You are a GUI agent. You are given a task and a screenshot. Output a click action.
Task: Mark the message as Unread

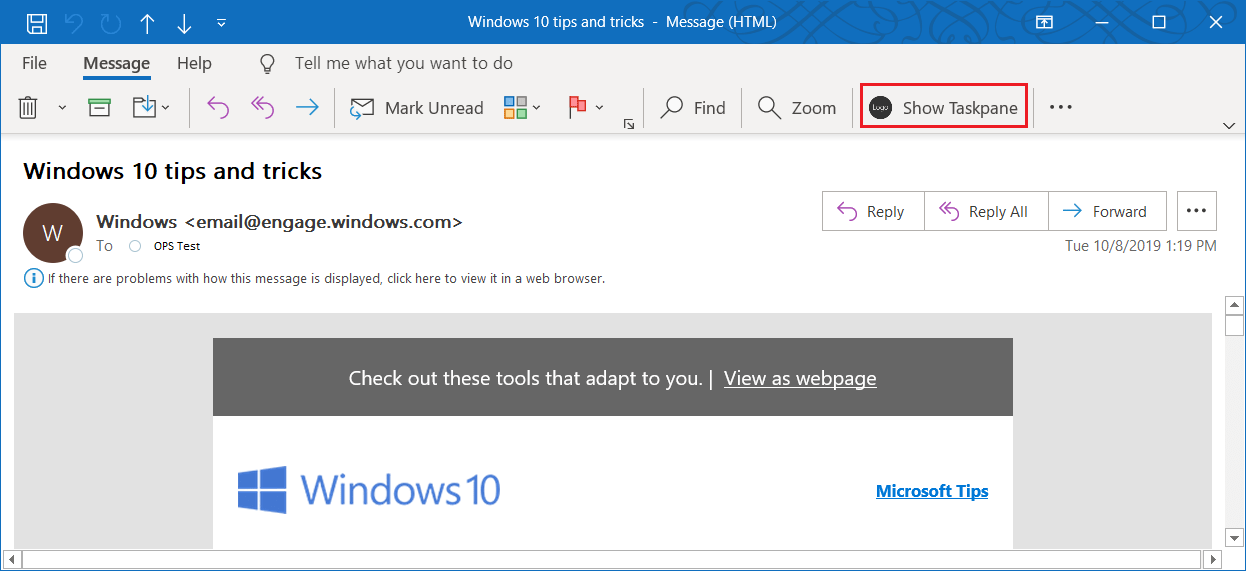pyautogui.click(x=416, y=107)
